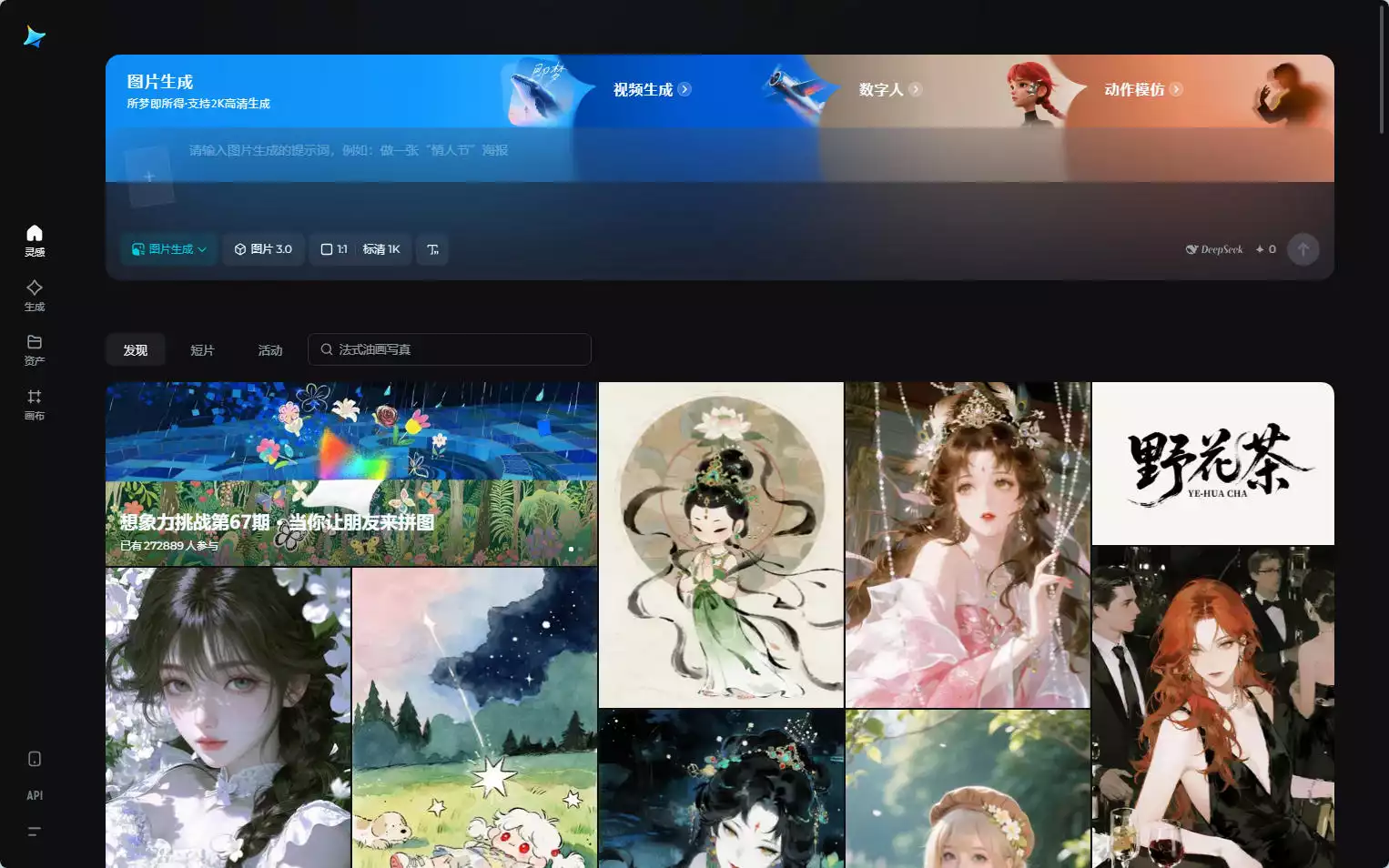Open the 1:1 aspect ratio selector
The image size is (1389, 868).
(x=334, y=249)
